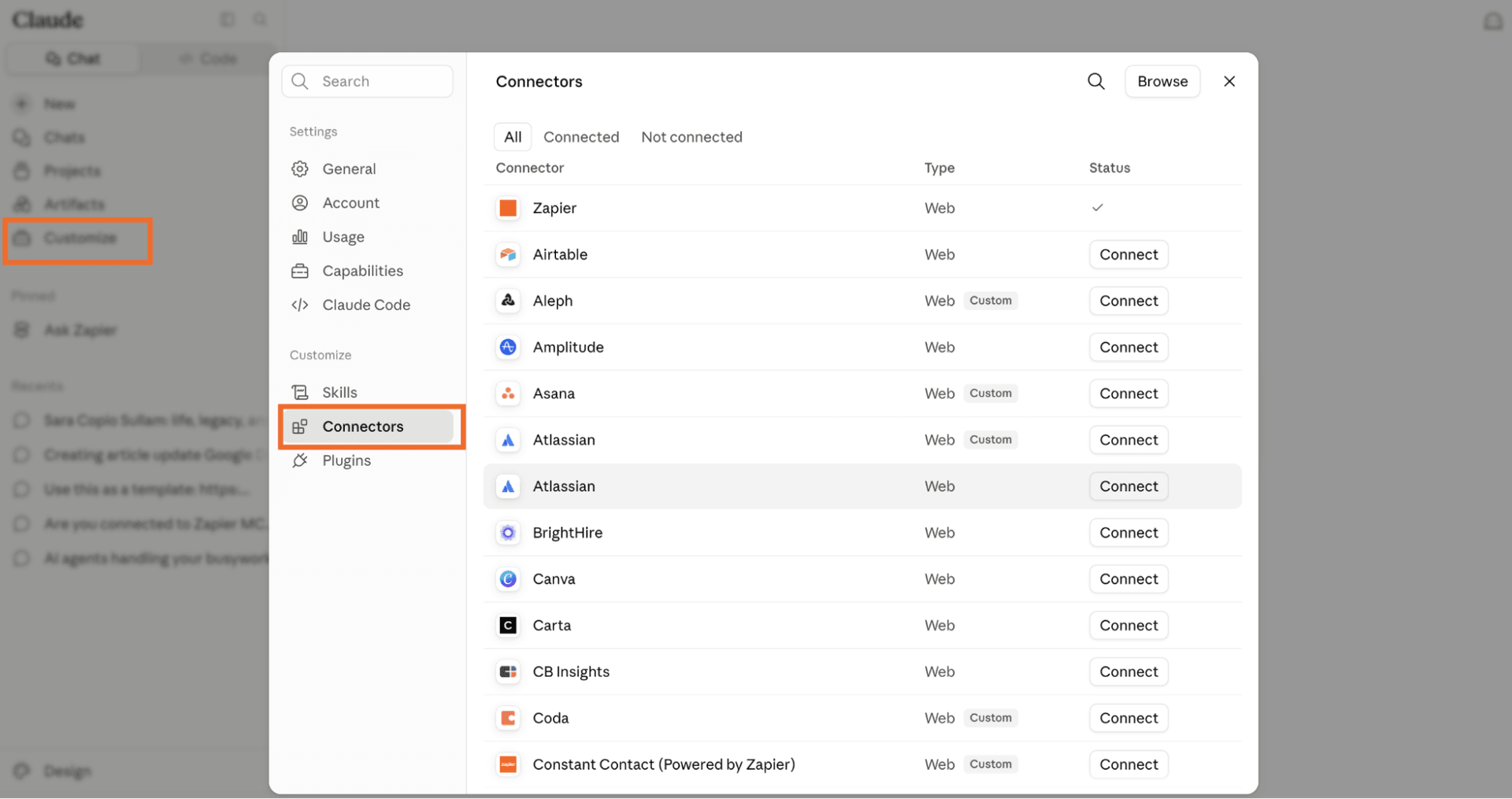Click the Custom tag on Aleph row
This screenshot has width=1512, height=799.
tap(990, 301)
